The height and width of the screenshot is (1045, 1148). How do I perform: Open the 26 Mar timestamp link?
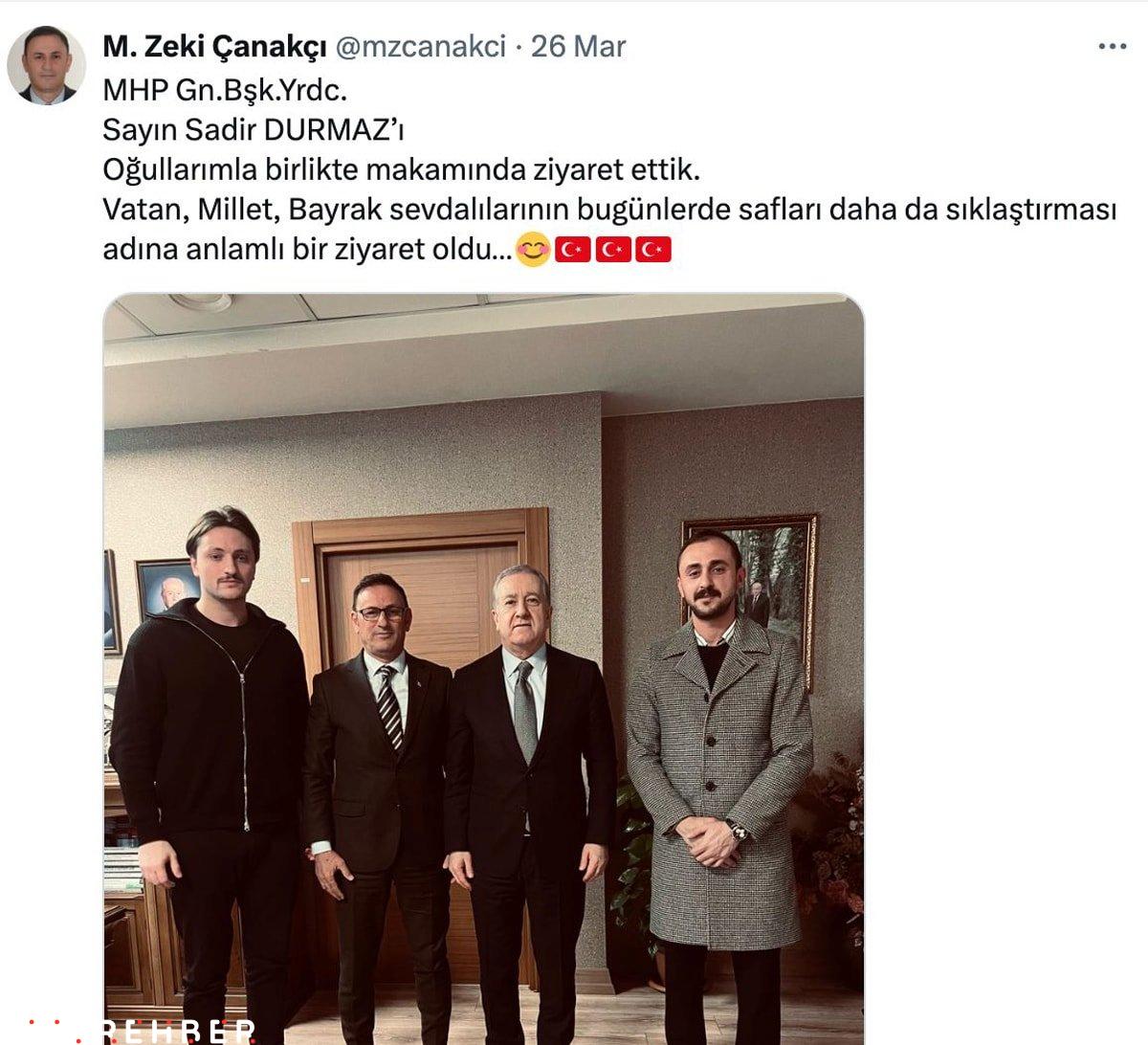(x=579, y=46)
